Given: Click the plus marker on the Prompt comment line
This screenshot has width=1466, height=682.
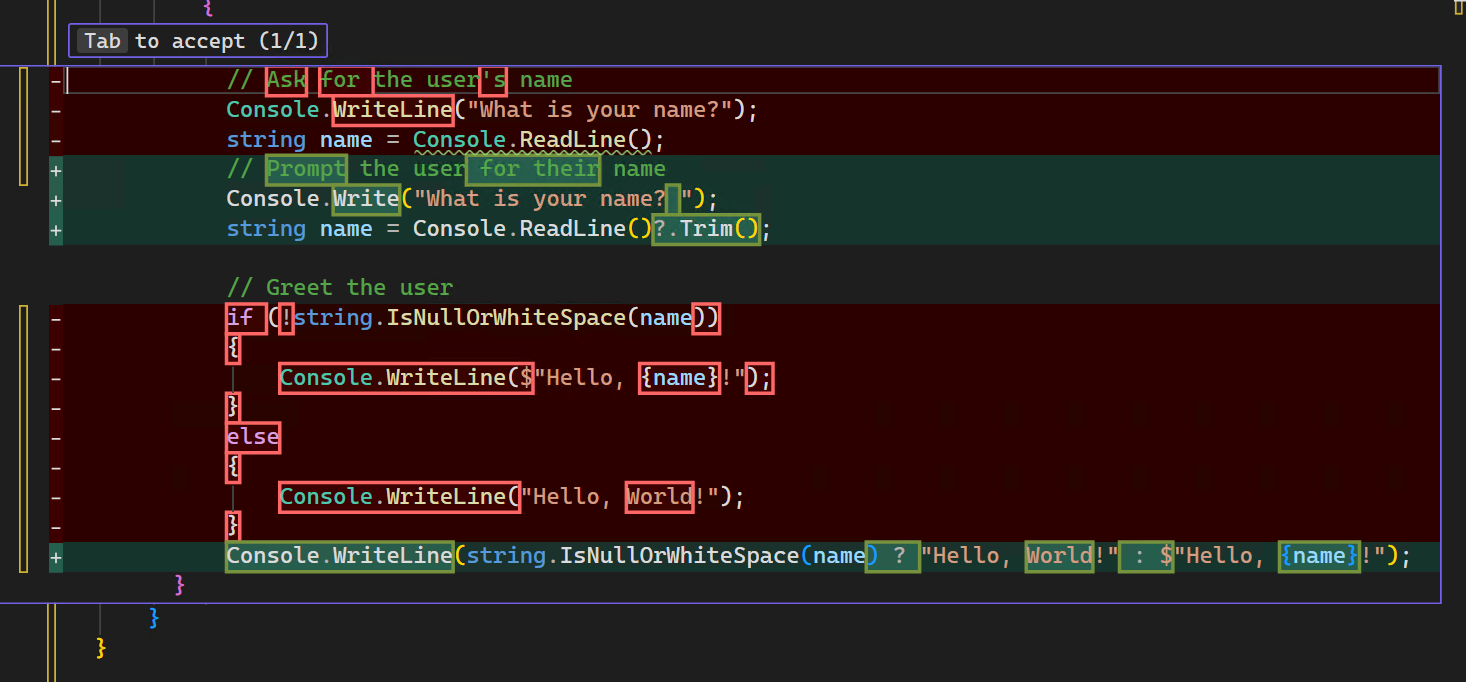Looking at the screenshot, I should click(56, 169).
